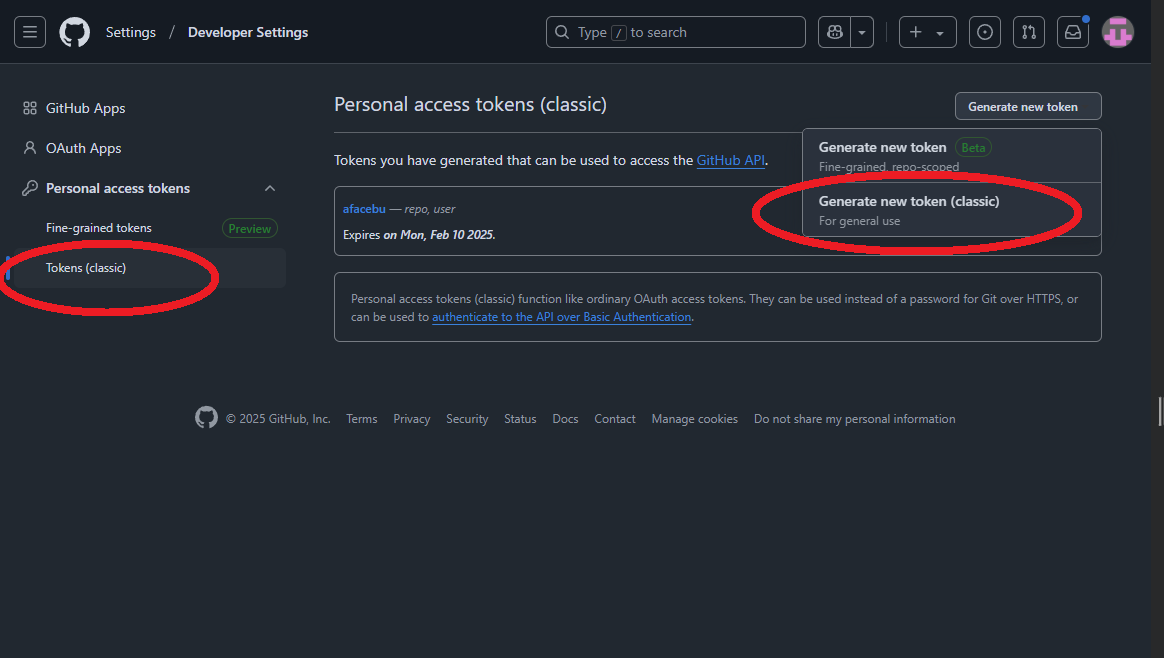Collapse the Personal access tokens section
Screen dimensions: 1164x658
click(269, 188)
